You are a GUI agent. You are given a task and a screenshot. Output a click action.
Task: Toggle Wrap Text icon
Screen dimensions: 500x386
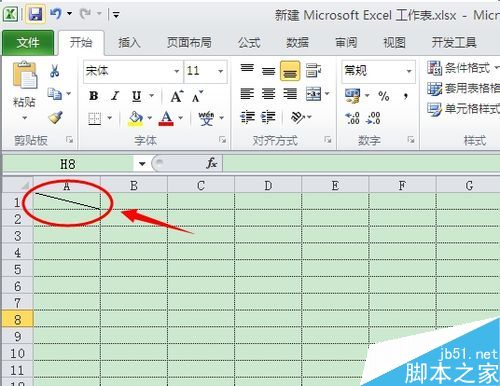coord(313,70)
